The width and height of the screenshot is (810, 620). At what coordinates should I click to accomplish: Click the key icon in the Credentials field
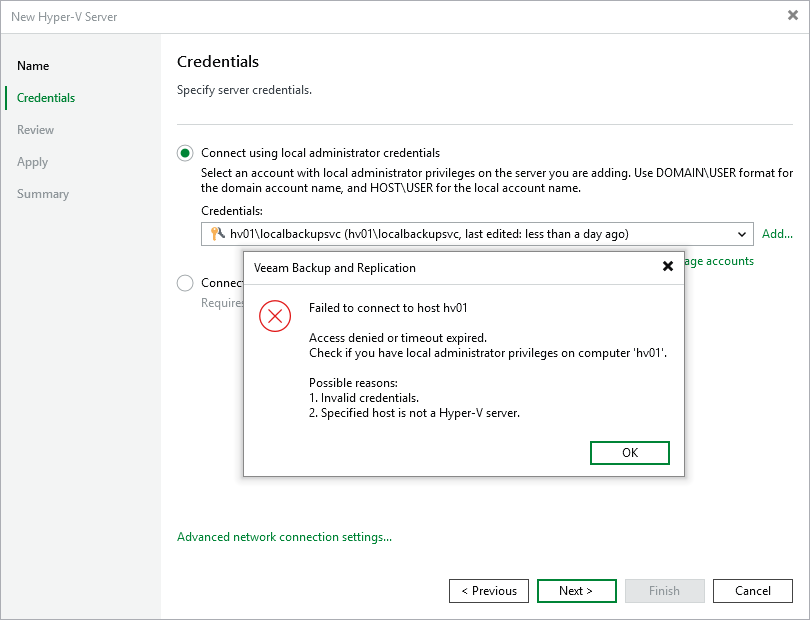(x=211, y=233)
